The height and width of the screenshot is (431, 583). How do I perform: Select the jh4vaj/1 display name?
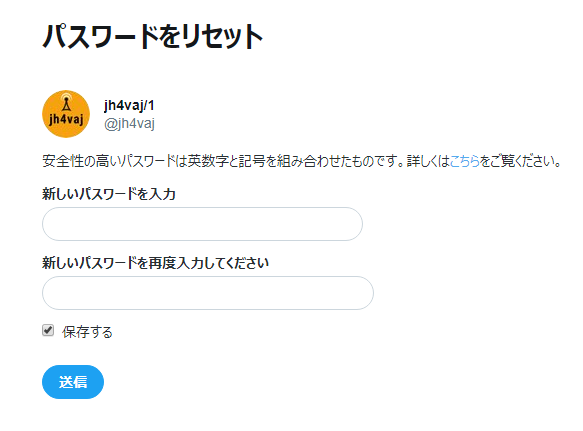click(129, 106)
